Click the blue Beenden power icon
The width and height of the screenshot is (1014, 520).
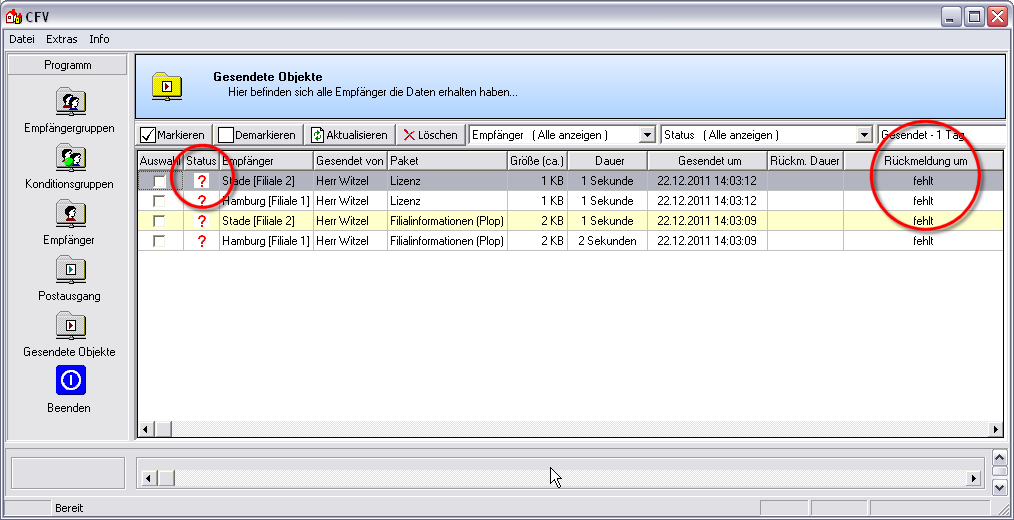pyautogui.click(x=69, y=380)
